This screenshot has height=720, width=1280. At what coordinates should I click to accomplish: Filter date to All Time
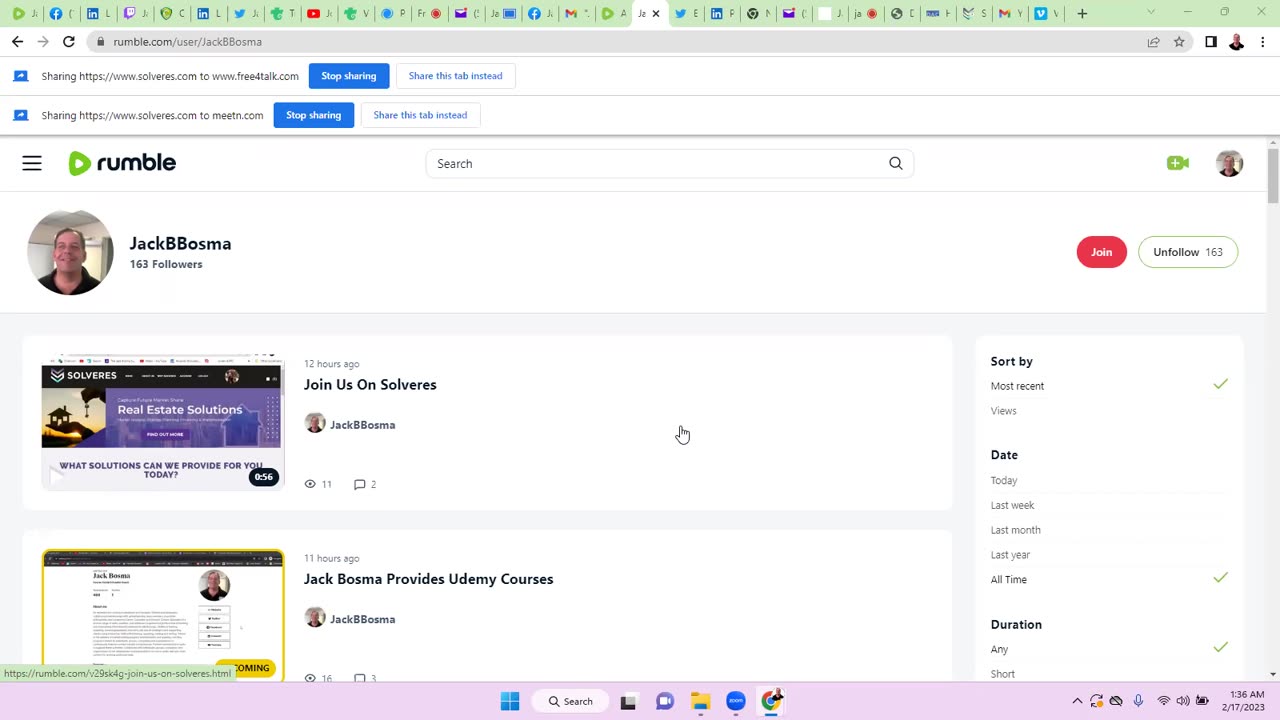click(x=1008, y=580)
